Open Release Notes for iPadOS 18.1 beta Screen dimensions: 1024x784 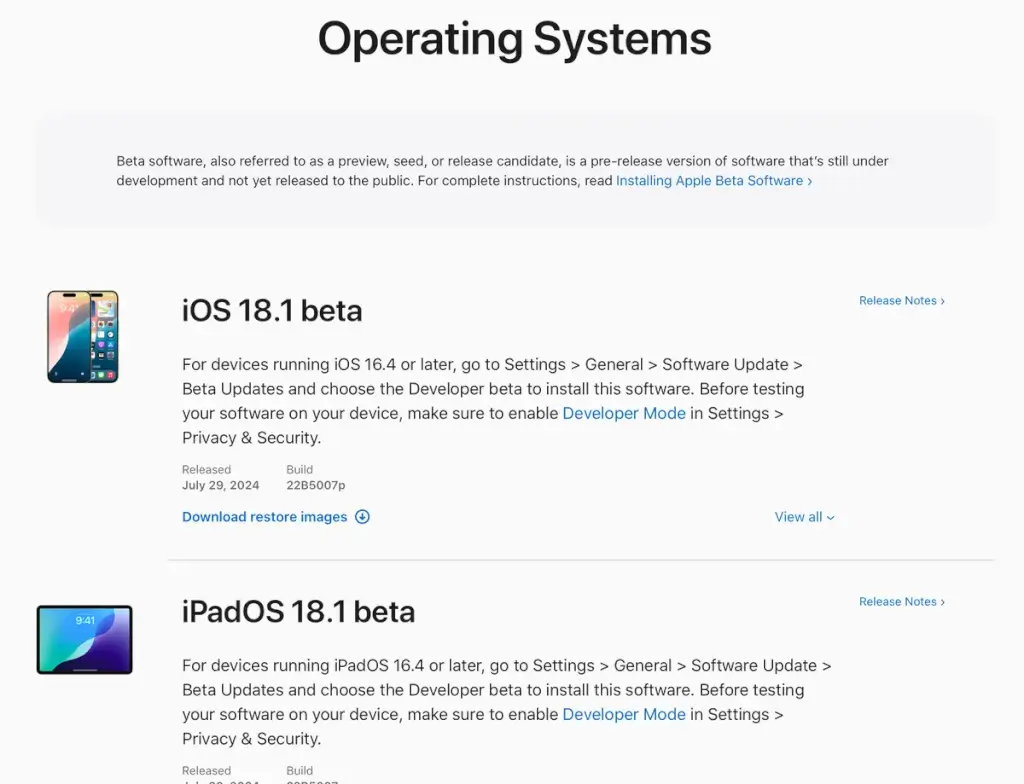coord(902,602)
